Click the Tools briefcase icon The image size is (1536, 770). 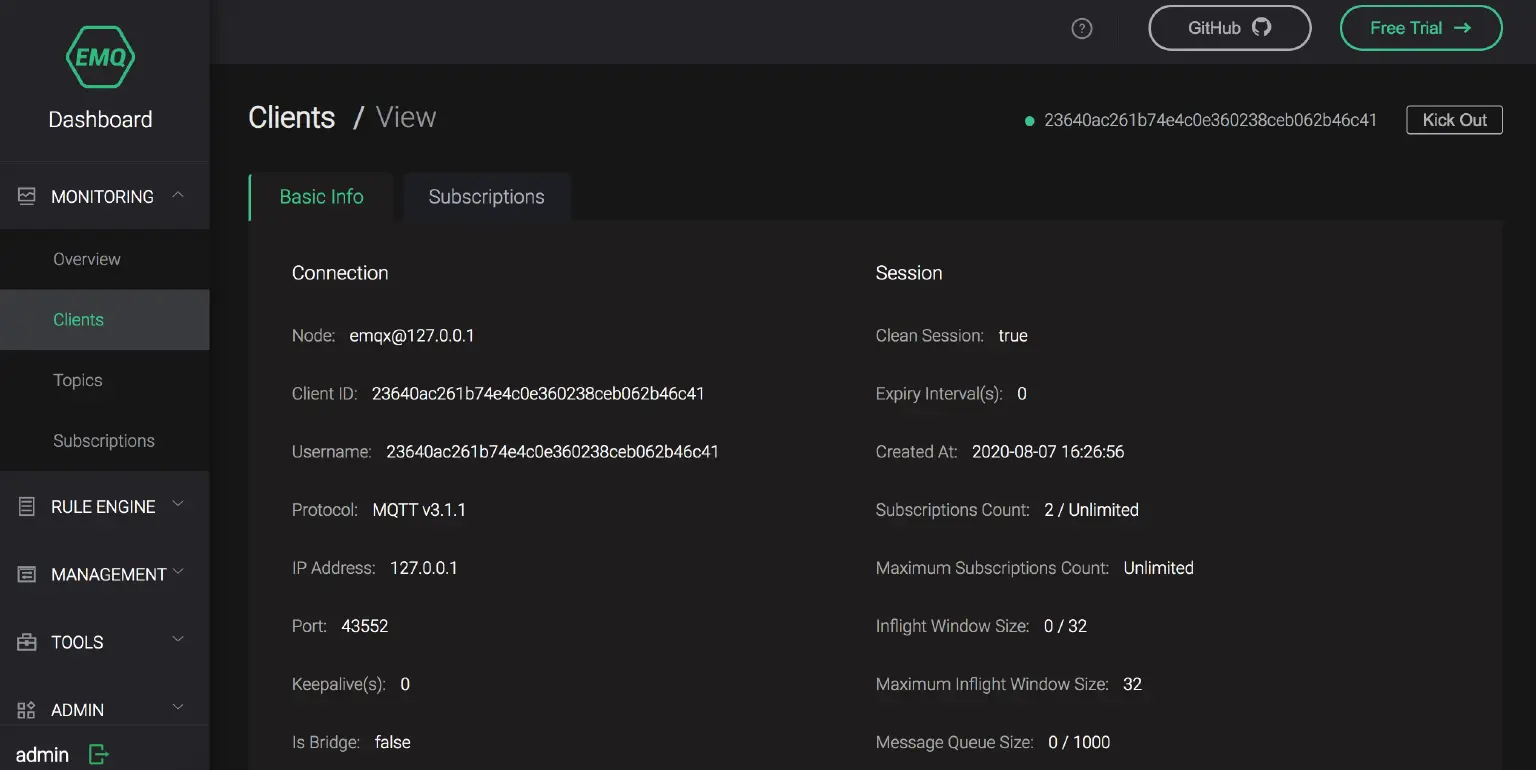click(27, 642)
